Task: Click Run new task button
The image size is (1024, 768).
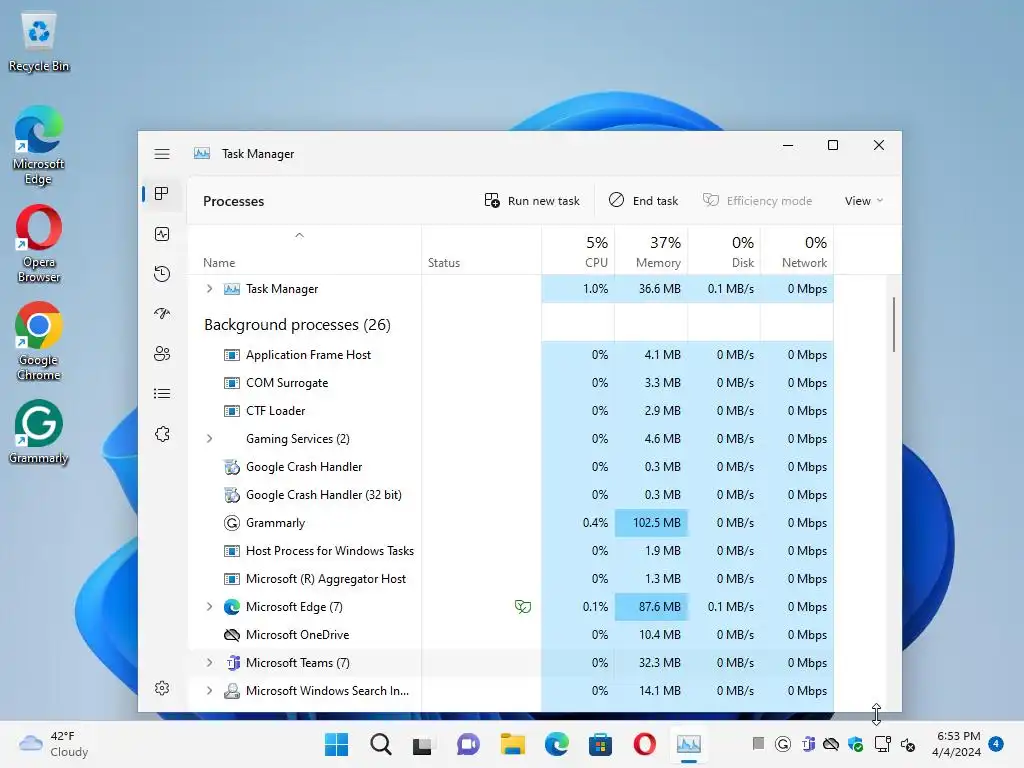Action: click(x=532, y=201)
